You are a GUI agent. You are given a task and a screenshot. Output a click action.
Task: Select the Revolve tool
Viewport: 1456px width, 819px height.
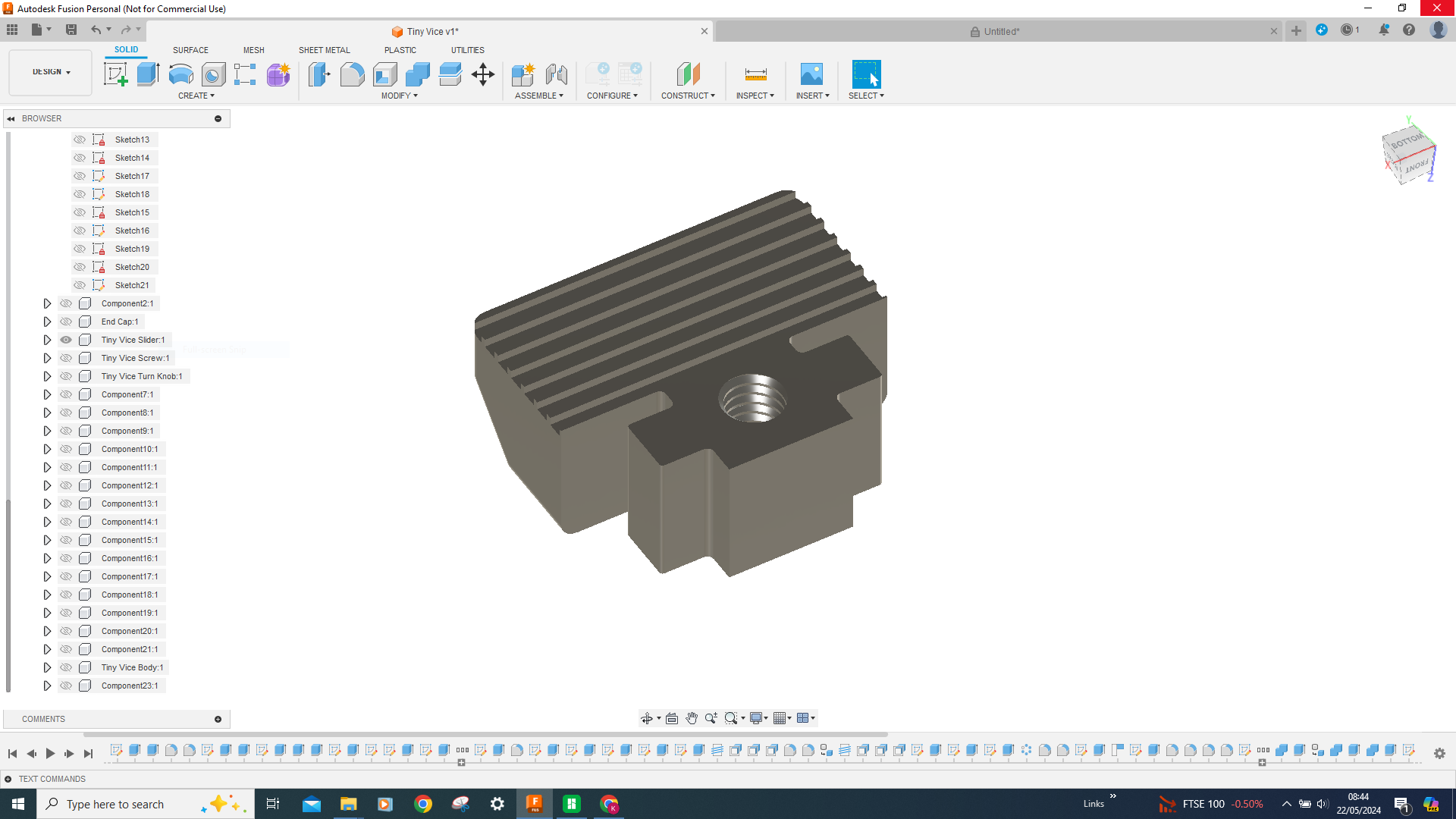point(180,74)
